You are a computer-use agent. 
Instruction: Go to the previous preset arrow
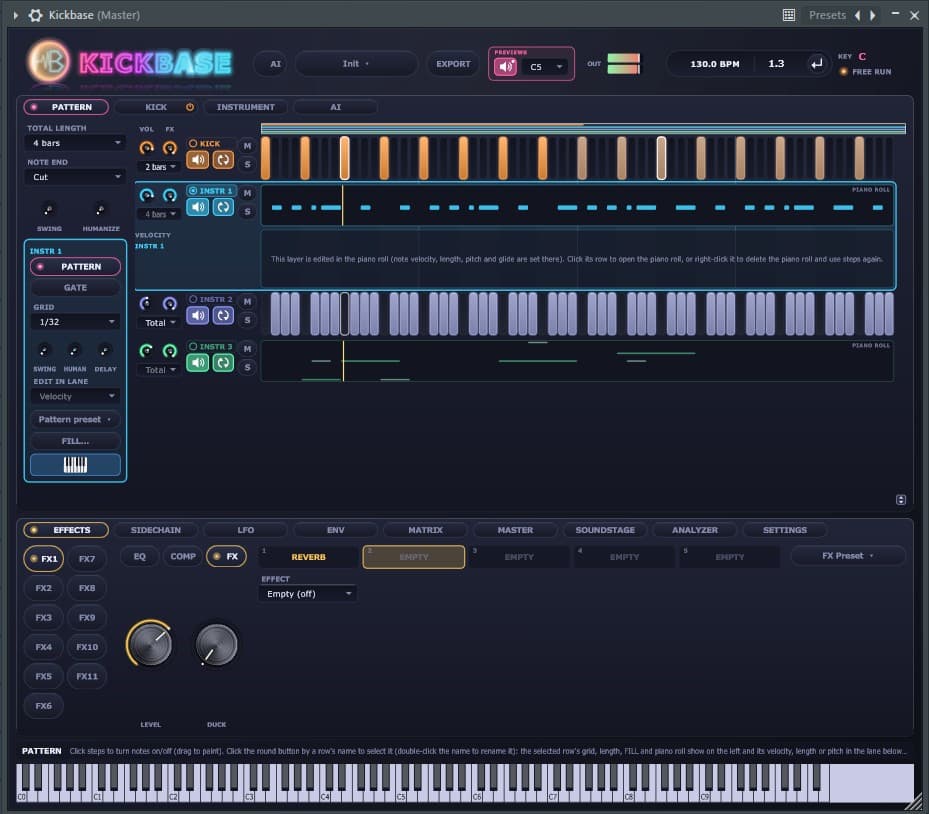857,15
